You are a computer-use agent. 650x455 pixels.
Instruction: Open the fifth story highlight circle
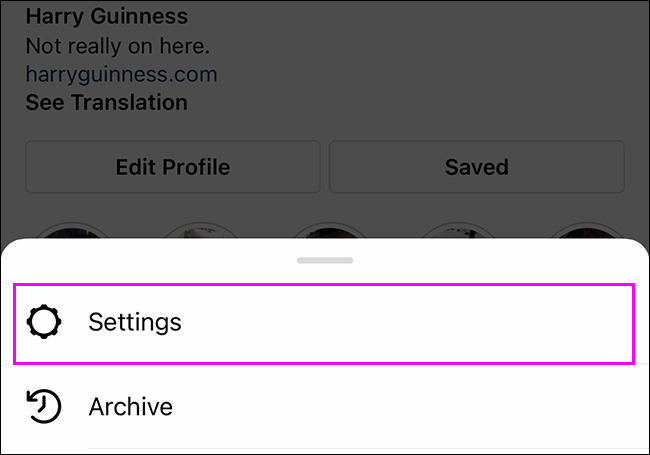[x=580, y=231]
